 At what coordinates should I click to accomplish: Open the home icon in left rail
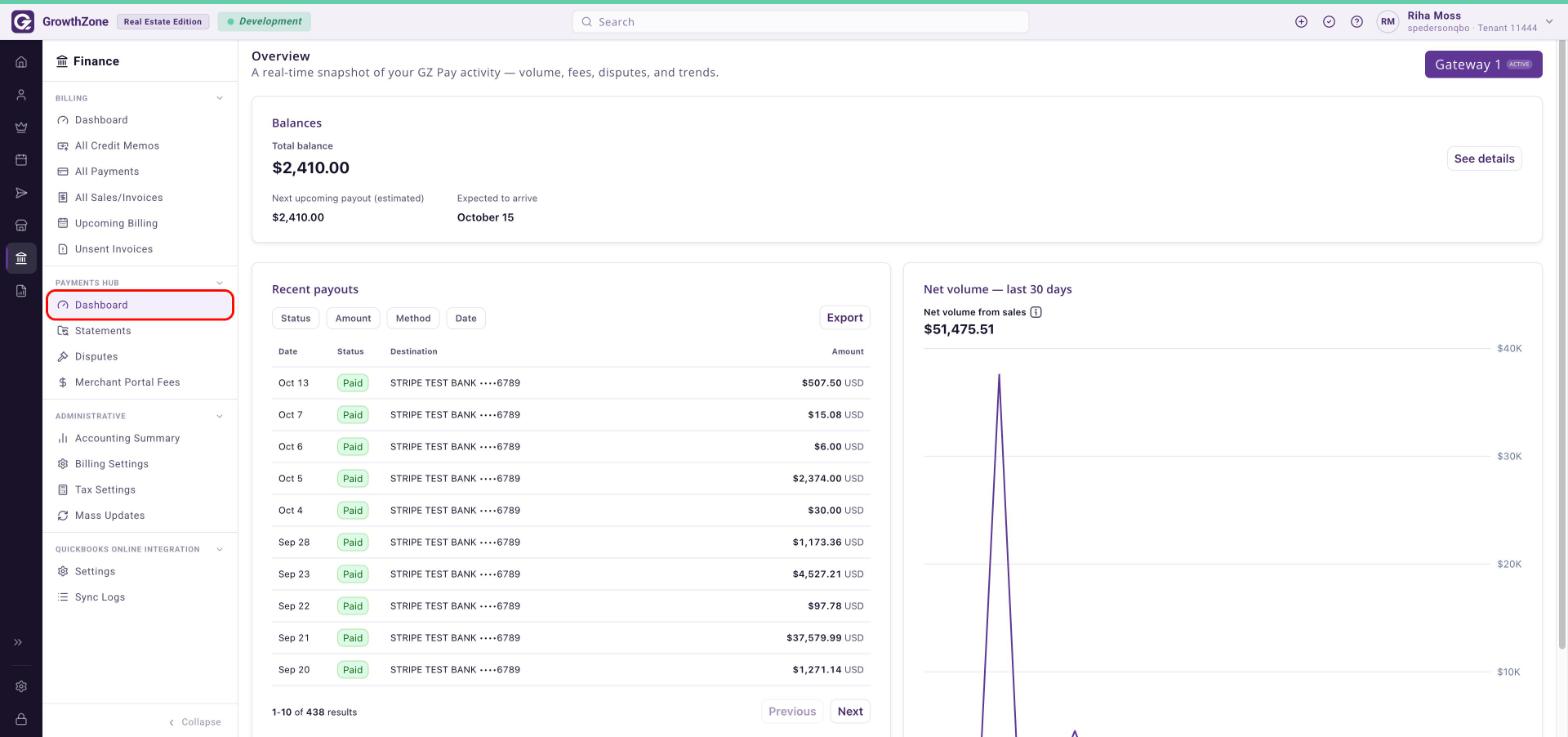tap(21, 62)
